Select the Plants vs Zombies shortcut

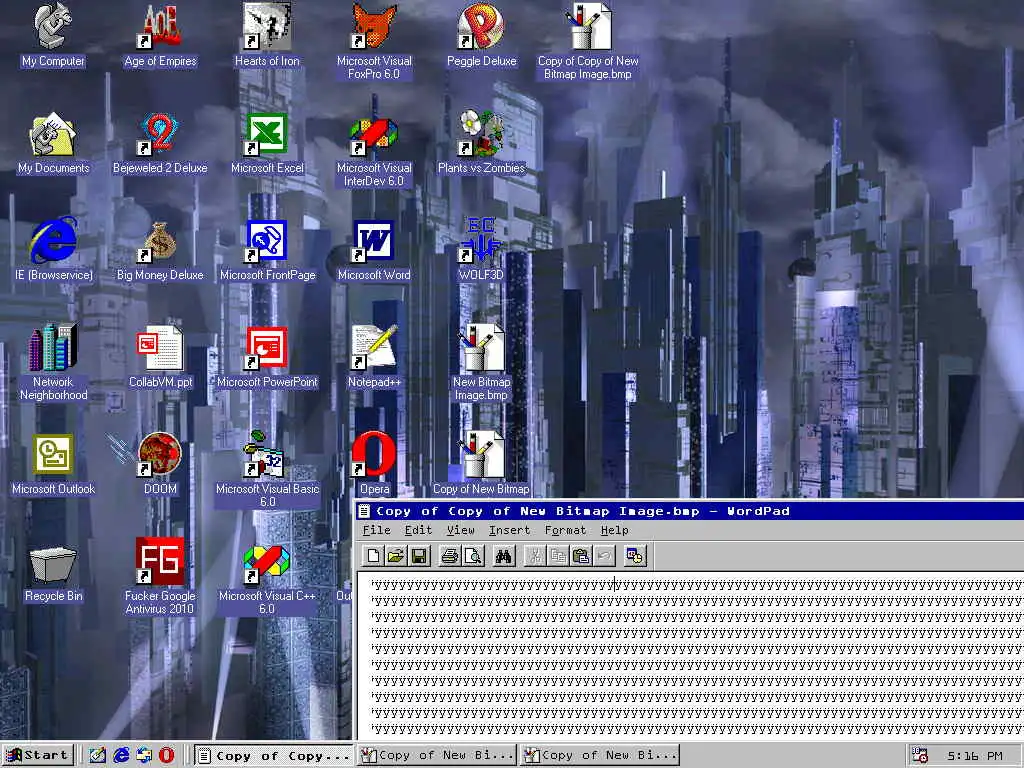tap(481, 143)
